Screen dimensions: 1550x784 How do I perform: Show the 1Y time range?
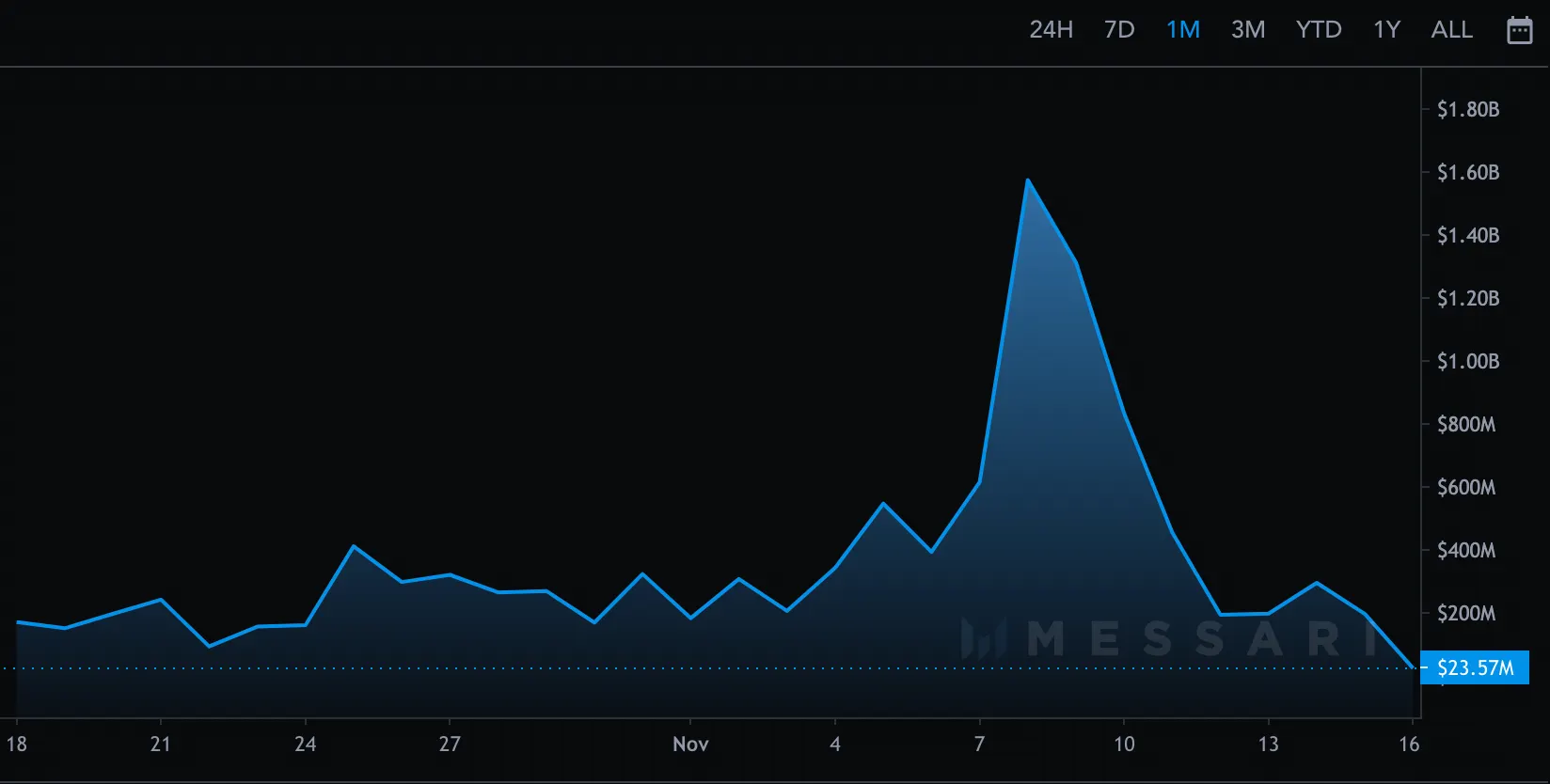click(x=1386, y=30)
